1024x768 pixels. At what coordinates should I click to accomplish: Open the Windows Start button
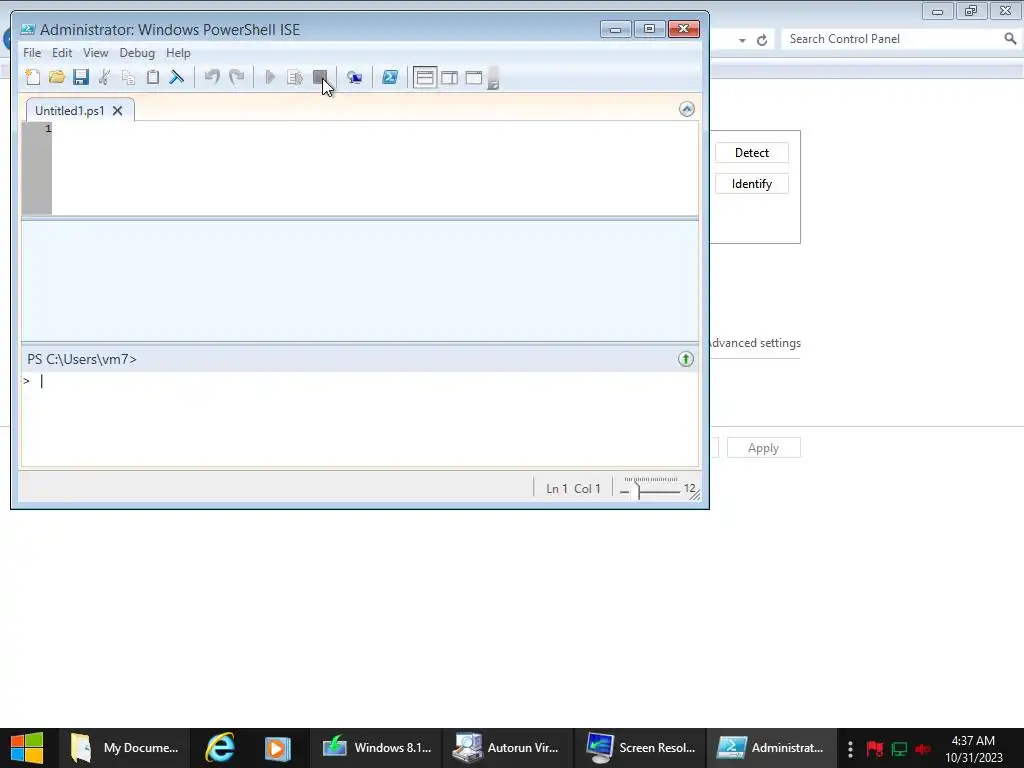pos(27,748)
